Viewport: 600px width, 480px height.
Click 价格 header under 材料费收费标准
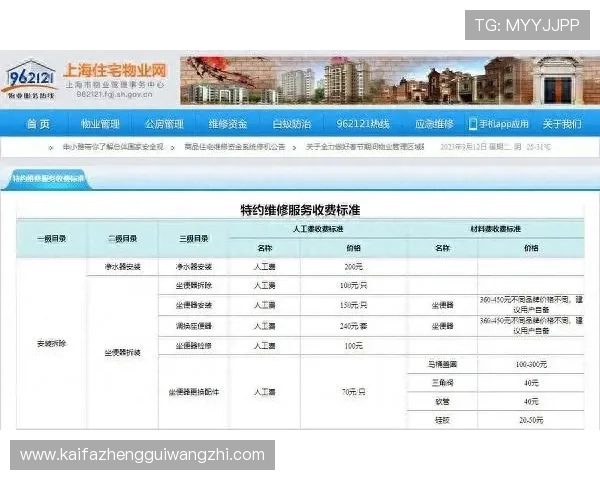(531, 248)
